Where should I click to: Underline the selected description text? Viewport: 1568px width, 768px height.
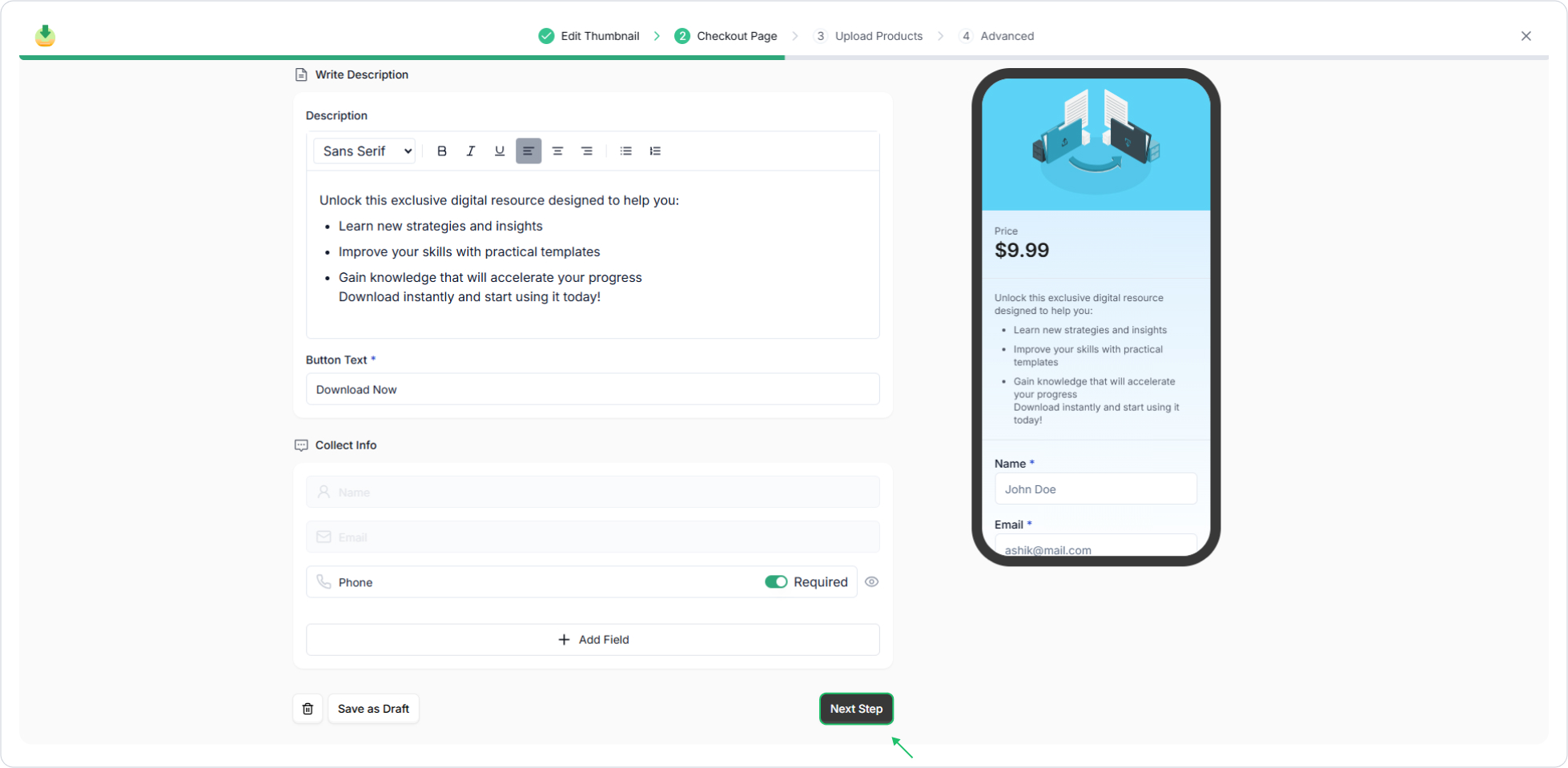499,151
